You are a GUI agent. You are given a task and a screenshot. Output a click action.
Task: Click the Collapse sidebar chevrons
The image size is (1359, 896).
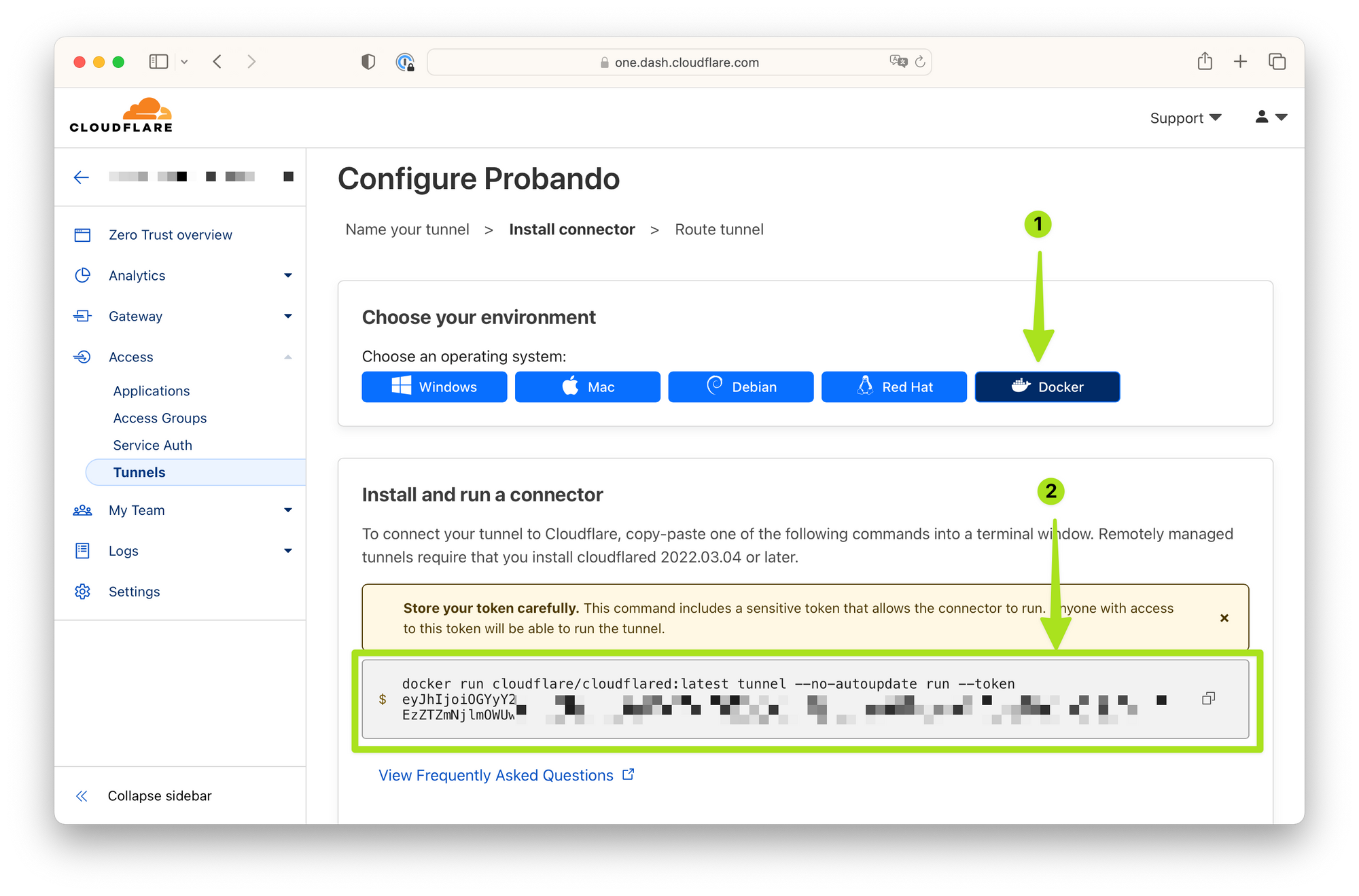[x=82, y=796]
